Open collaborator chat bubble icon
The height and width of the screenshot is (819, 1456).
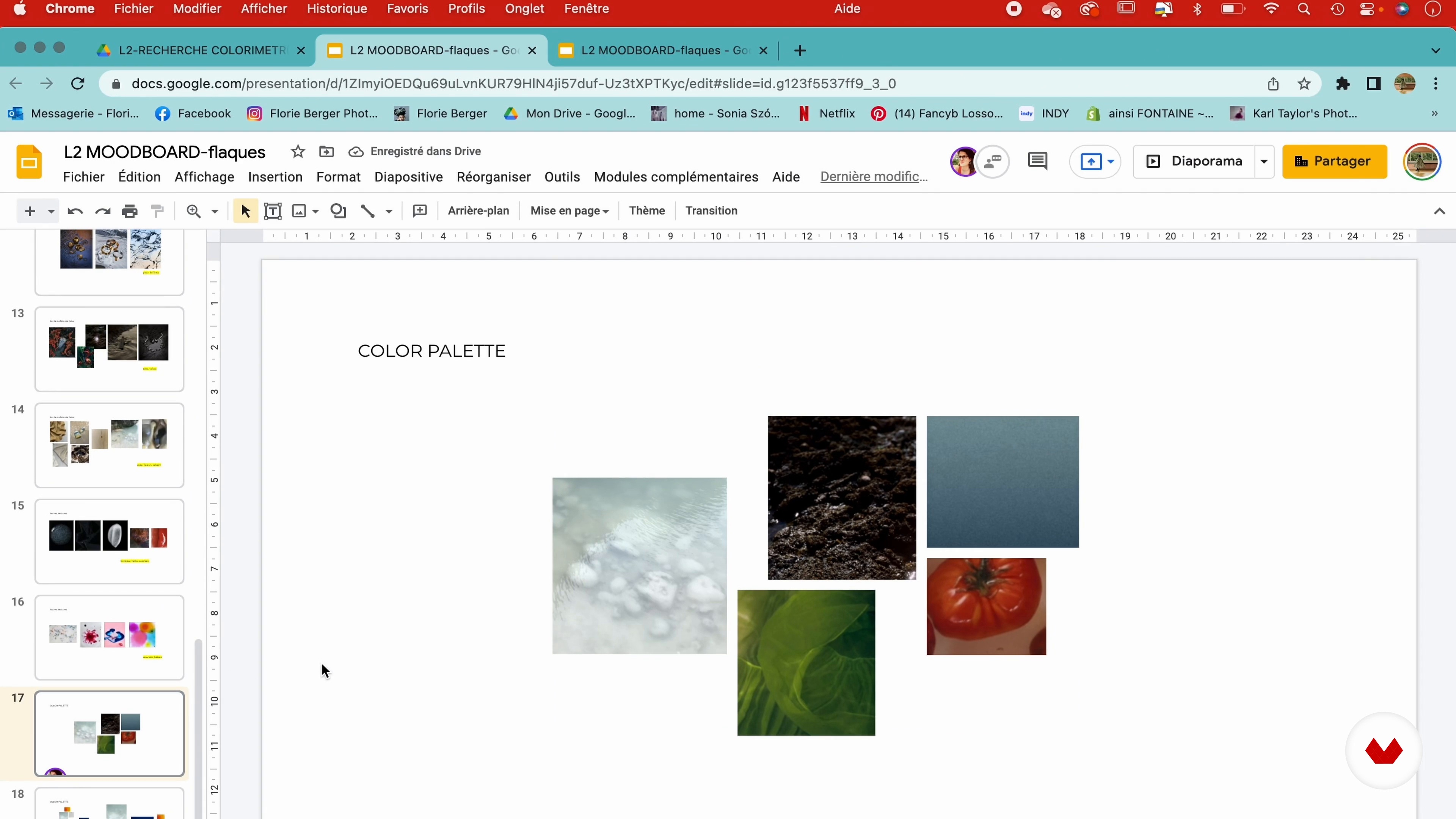point(993,162)
